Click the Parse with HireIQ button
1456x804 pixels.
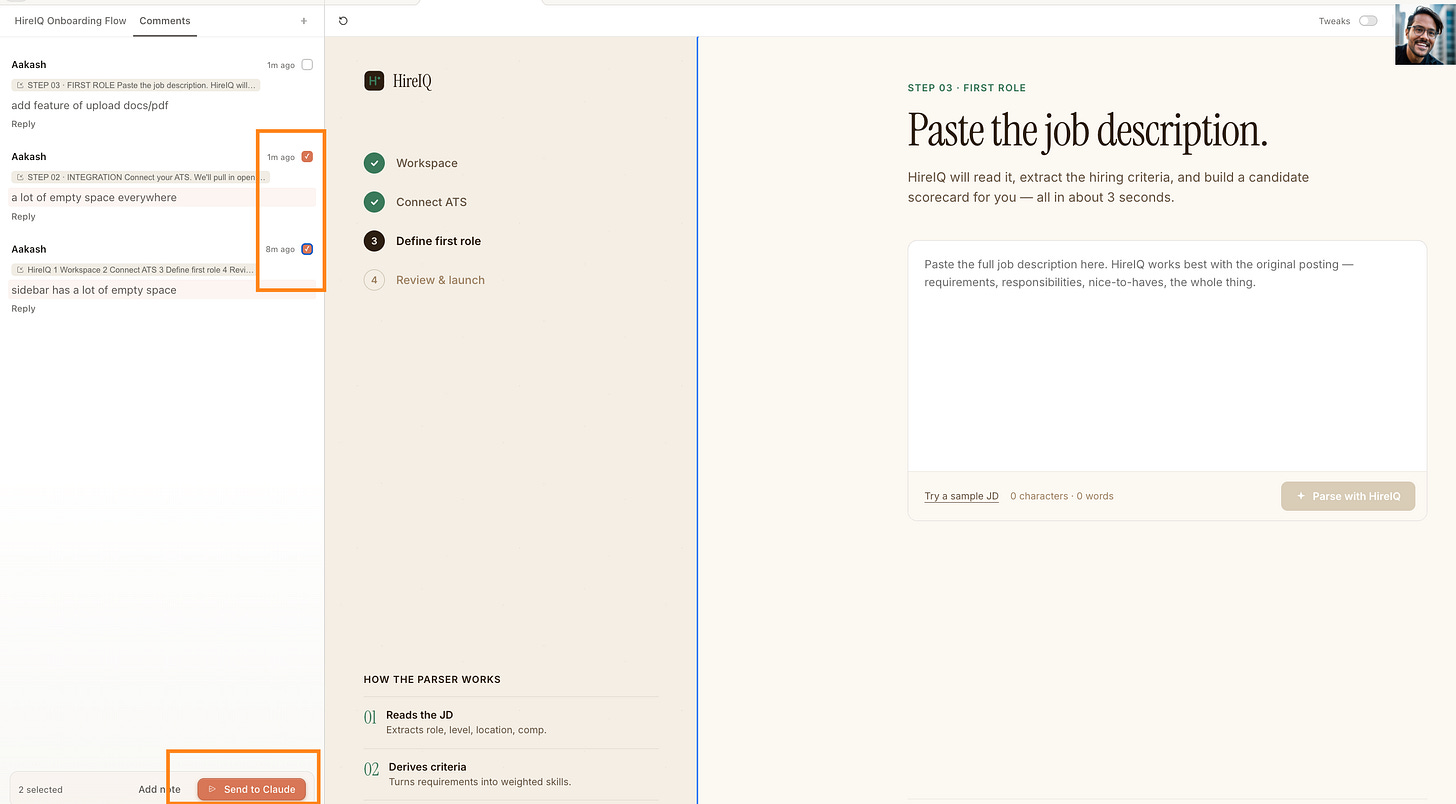tap(1348, 496)
